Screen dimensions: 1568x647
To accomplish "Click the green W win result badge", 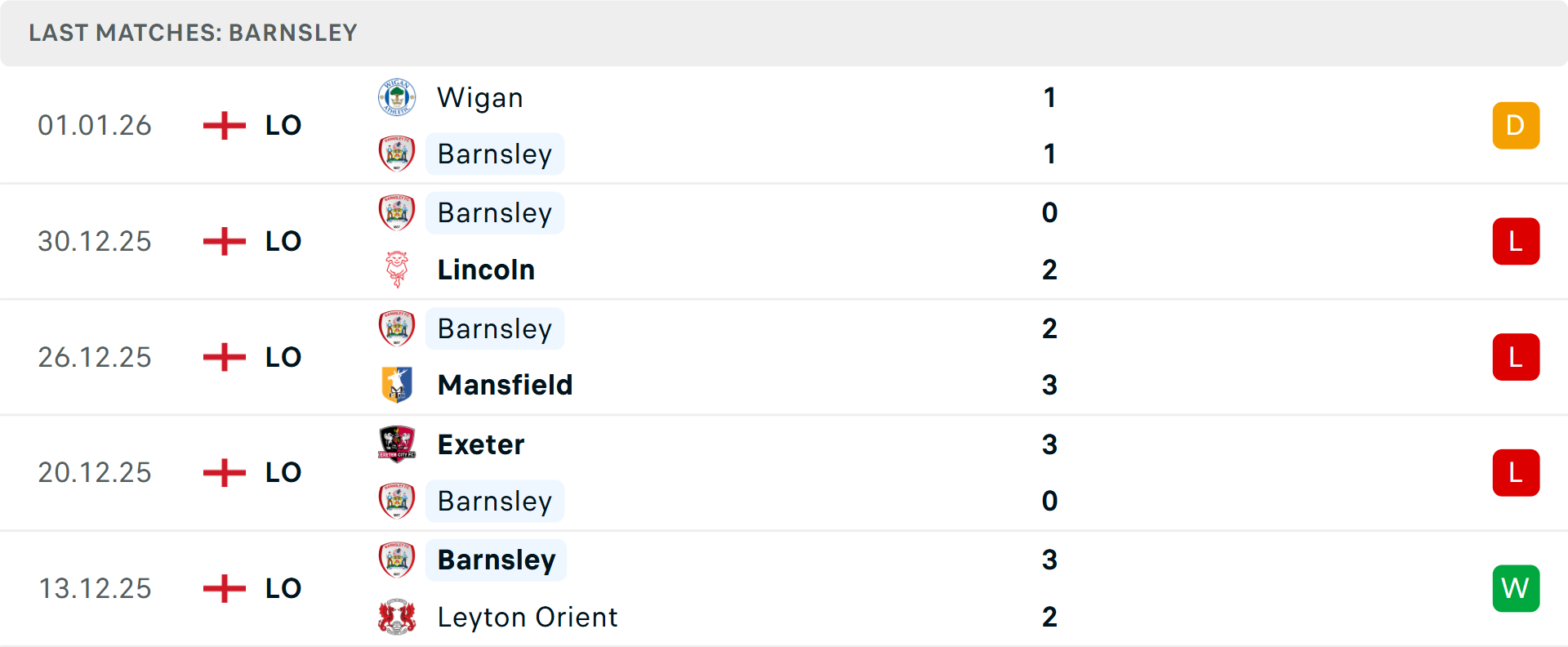I will point(1516,588).
